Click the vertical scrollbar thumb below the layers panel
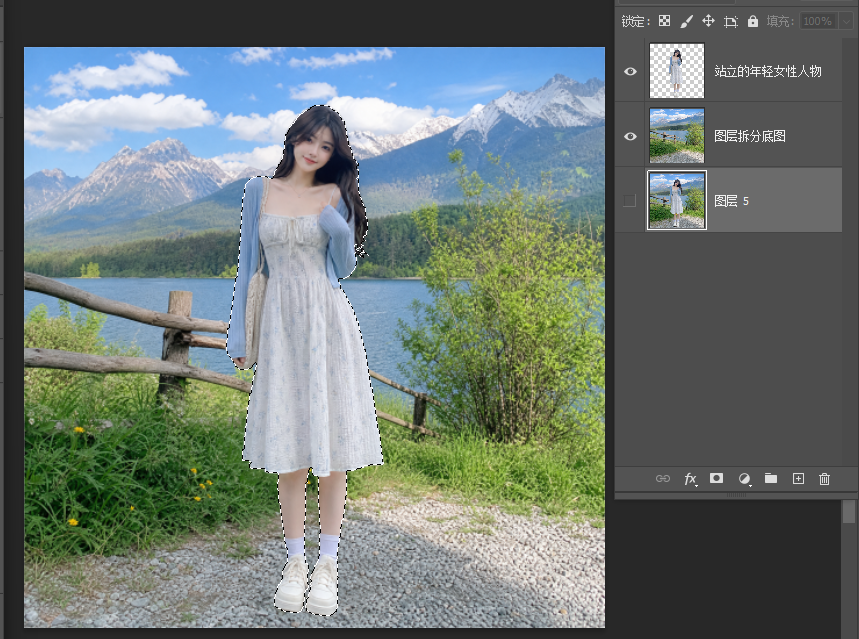 click(x=849, y=512)
